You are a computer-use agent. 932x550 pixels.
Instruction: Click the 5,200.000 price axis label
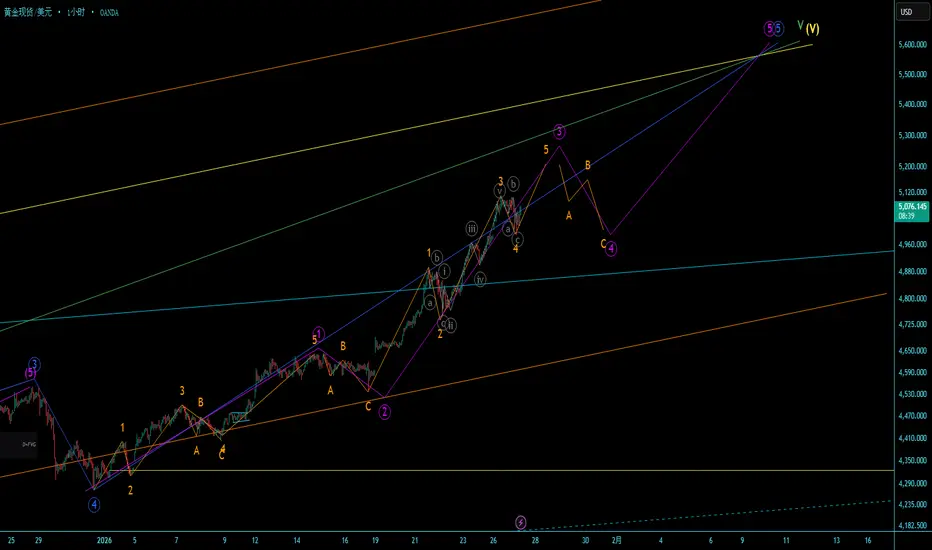tap(912, 166)
